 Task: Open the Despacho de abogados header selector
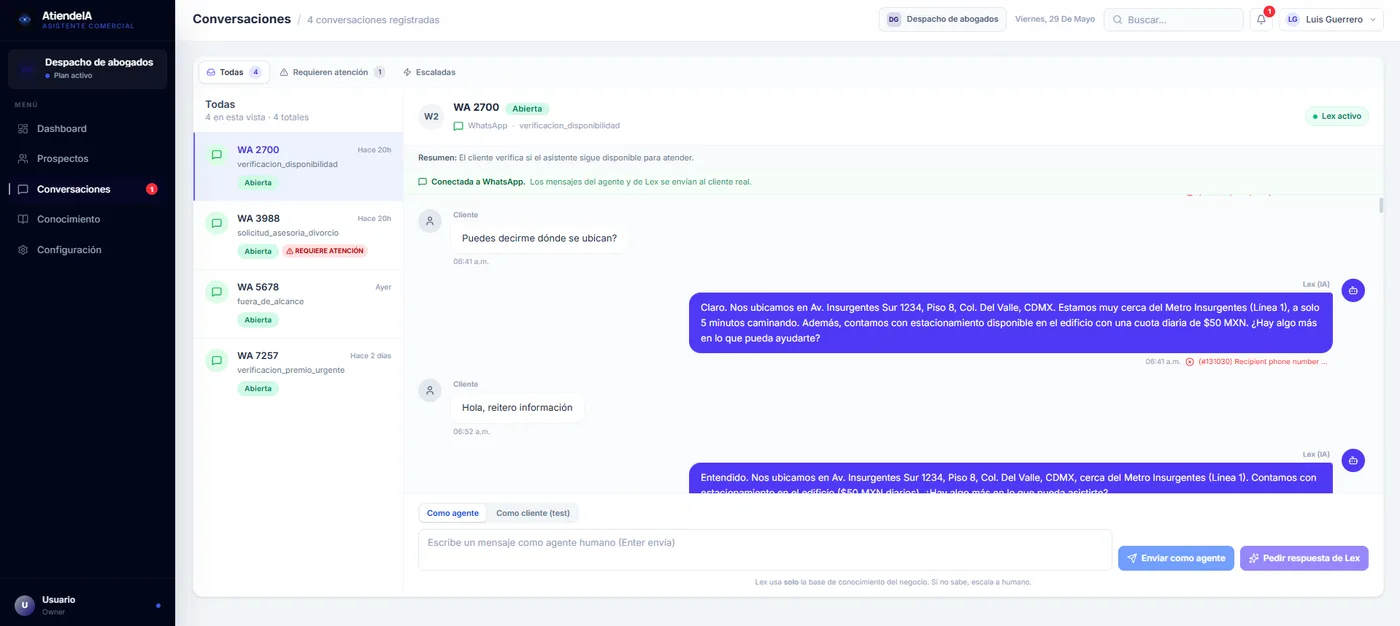pyautogui.click(x=942, y=19)
